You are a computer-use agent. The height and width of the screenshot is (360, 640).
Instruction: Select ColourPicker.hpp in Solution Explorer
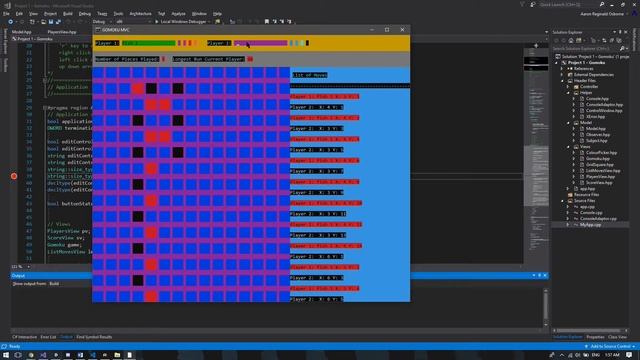pyautogui.click(x=601, y=153)
